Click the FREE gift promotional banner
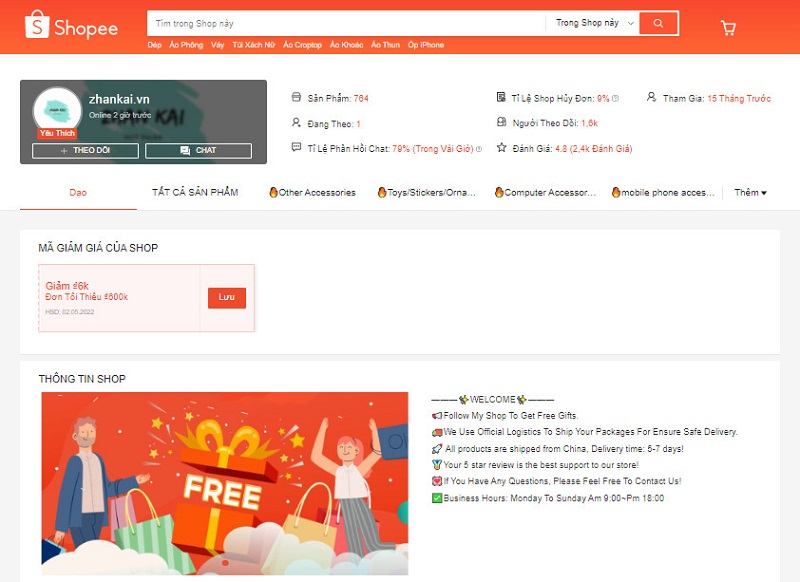Screen dimensions: 800x582 [224, 483]
